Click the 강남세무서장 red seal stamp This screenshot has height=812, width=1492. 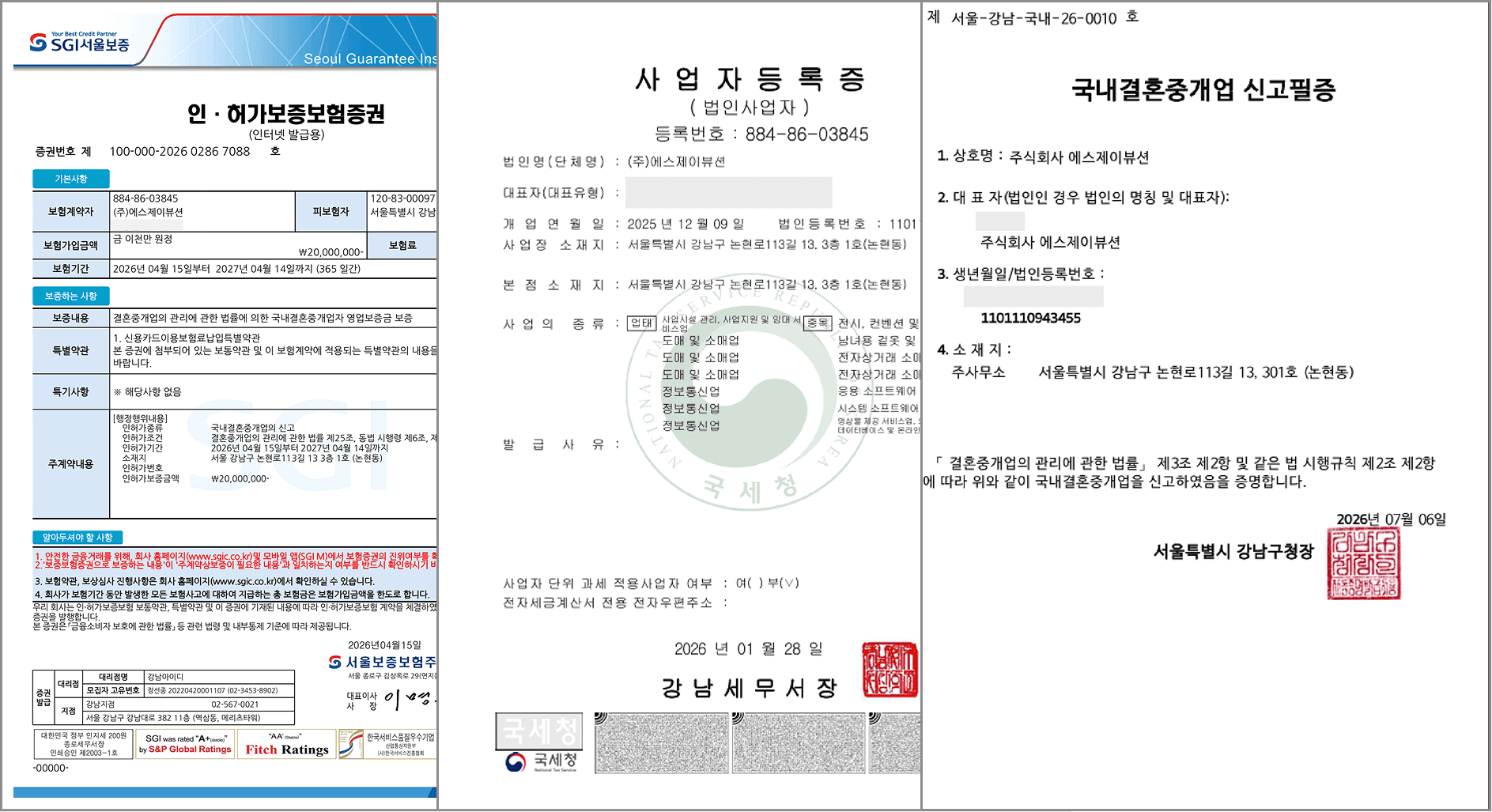click(890, 670)
